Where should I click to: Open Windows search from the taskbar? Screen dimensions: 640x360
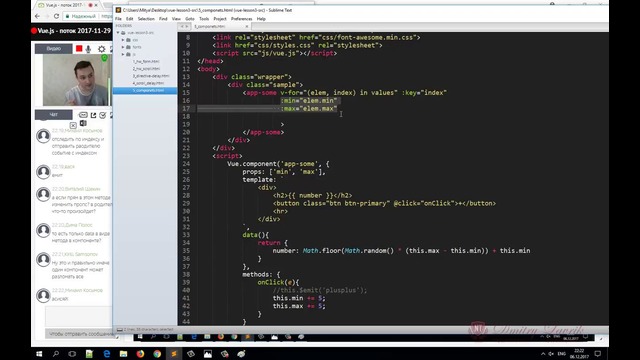[x=56, y=354]
